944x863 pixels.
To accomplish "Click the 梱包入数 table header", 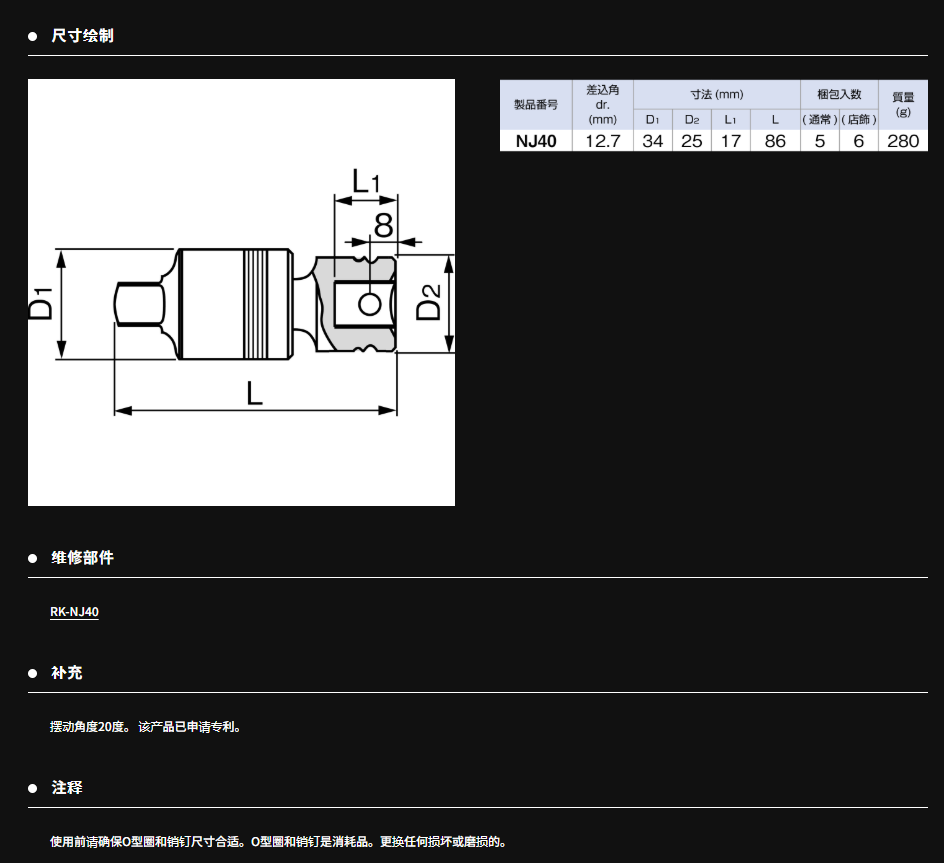I will 839,94.
